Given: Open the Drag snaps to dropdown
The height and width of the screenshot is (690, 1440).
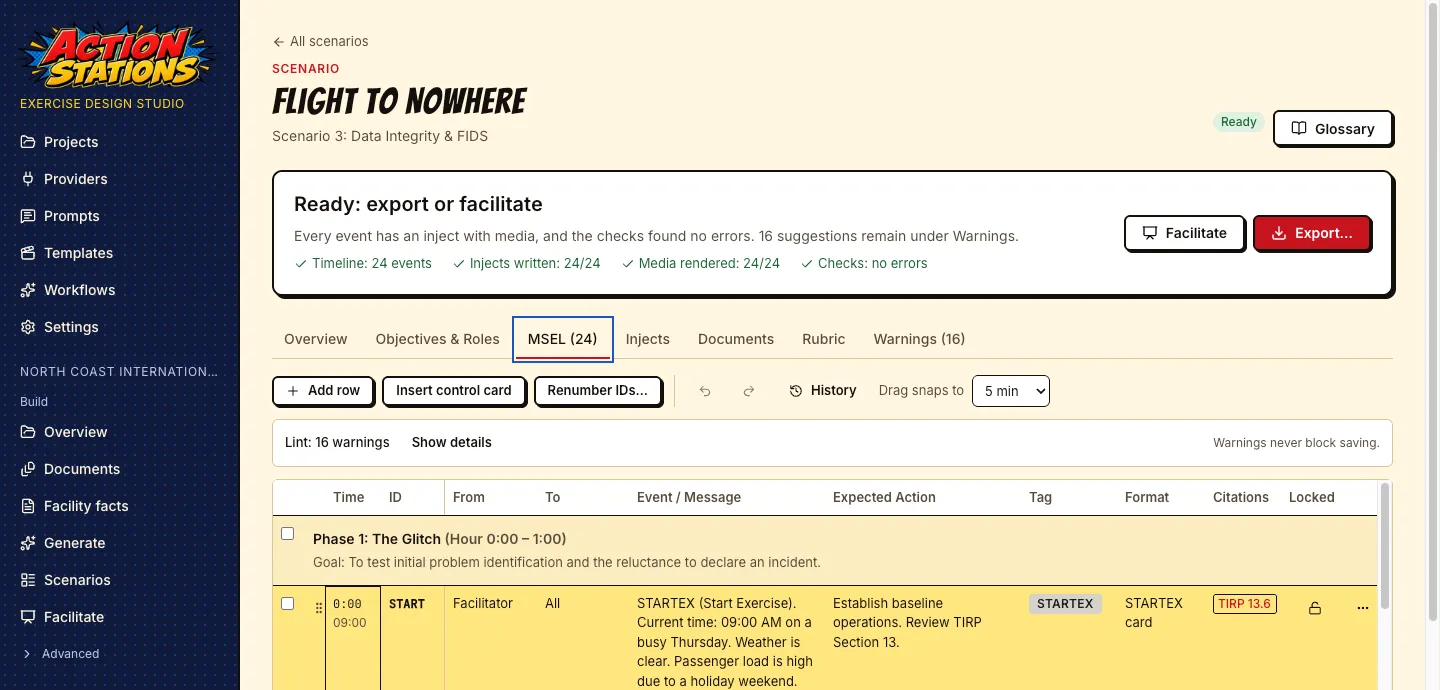Looking at the screenshot, I should [x=1011, y=391].
